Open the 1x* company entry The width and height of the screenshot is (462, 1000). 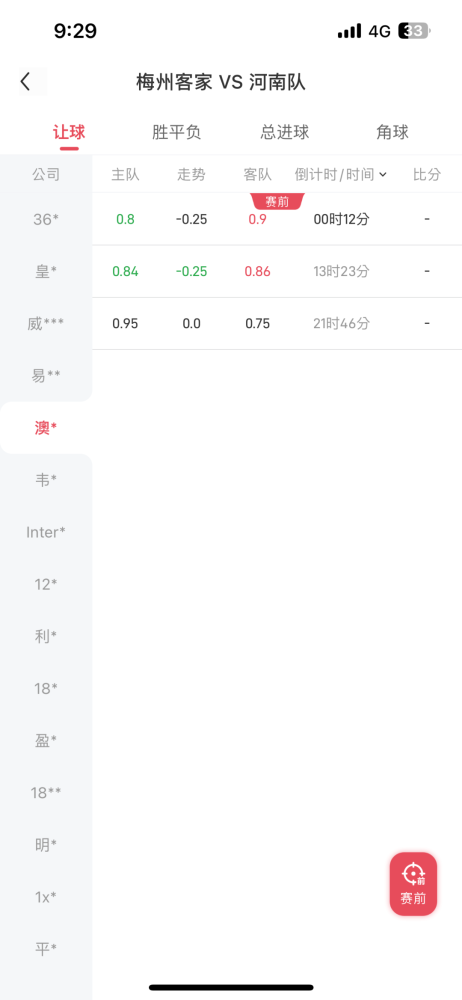coord(46,897)
